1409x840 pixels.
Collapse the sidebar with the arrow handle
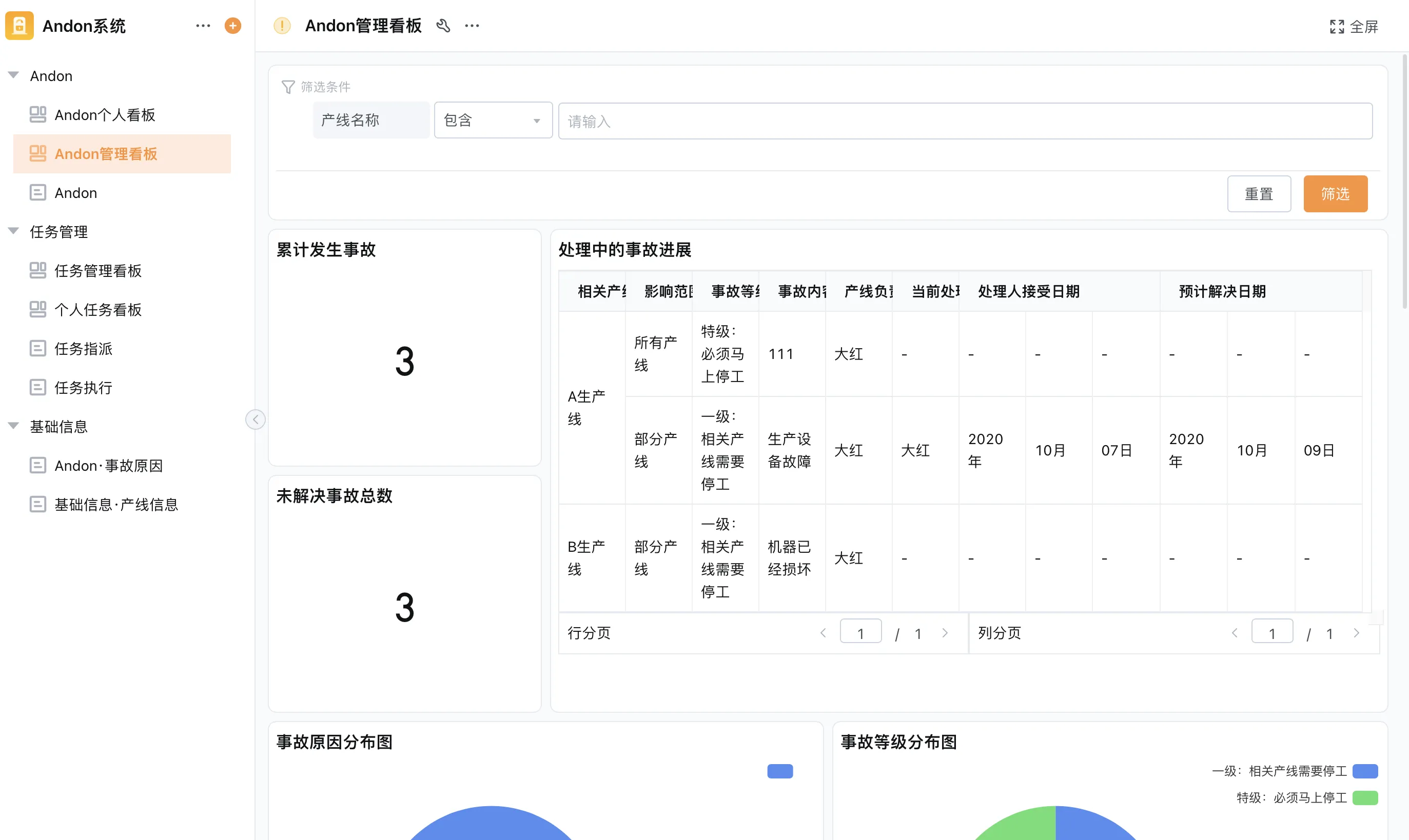pyautogui.click(x=256, y=419)
